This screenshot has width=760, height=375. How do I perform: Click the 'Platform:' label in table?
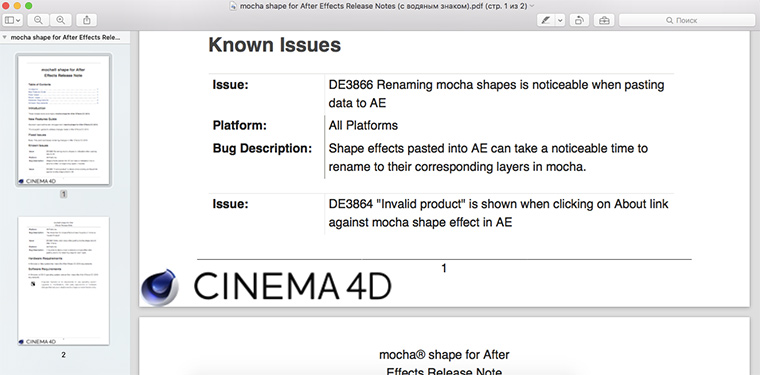(239, 125)
